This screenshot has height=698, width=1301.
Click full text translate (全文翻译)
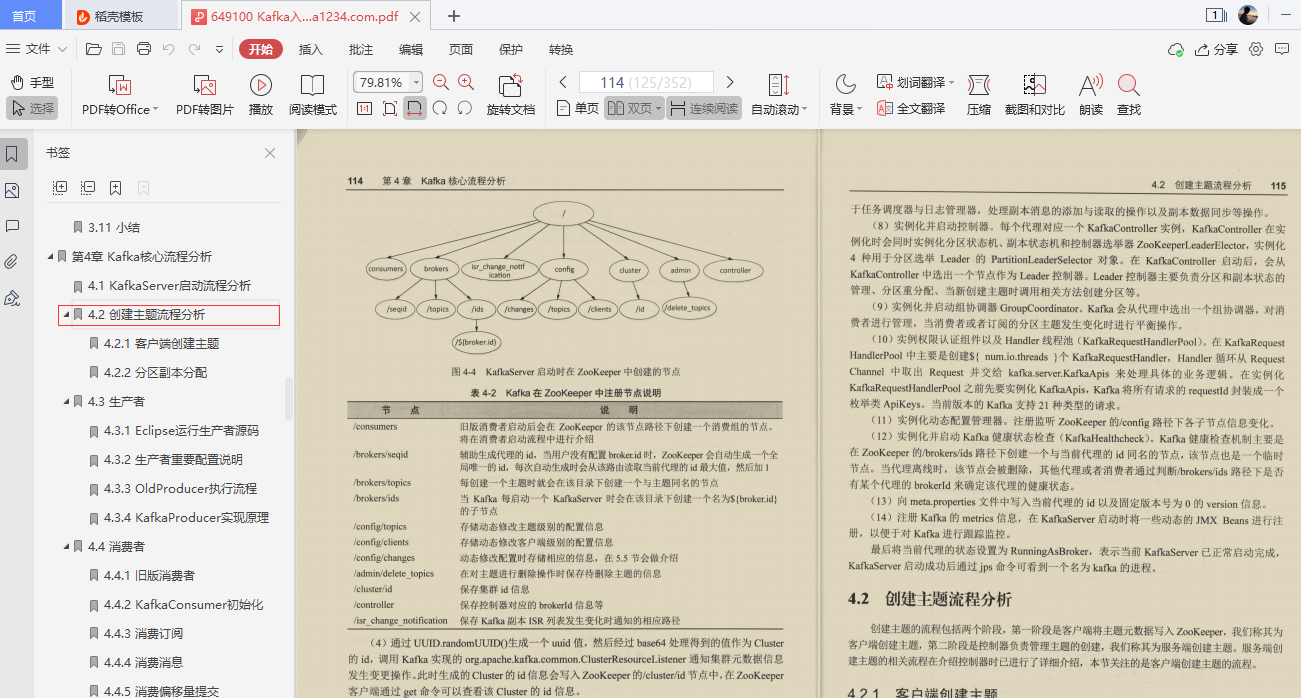click(x=911, y=108)
